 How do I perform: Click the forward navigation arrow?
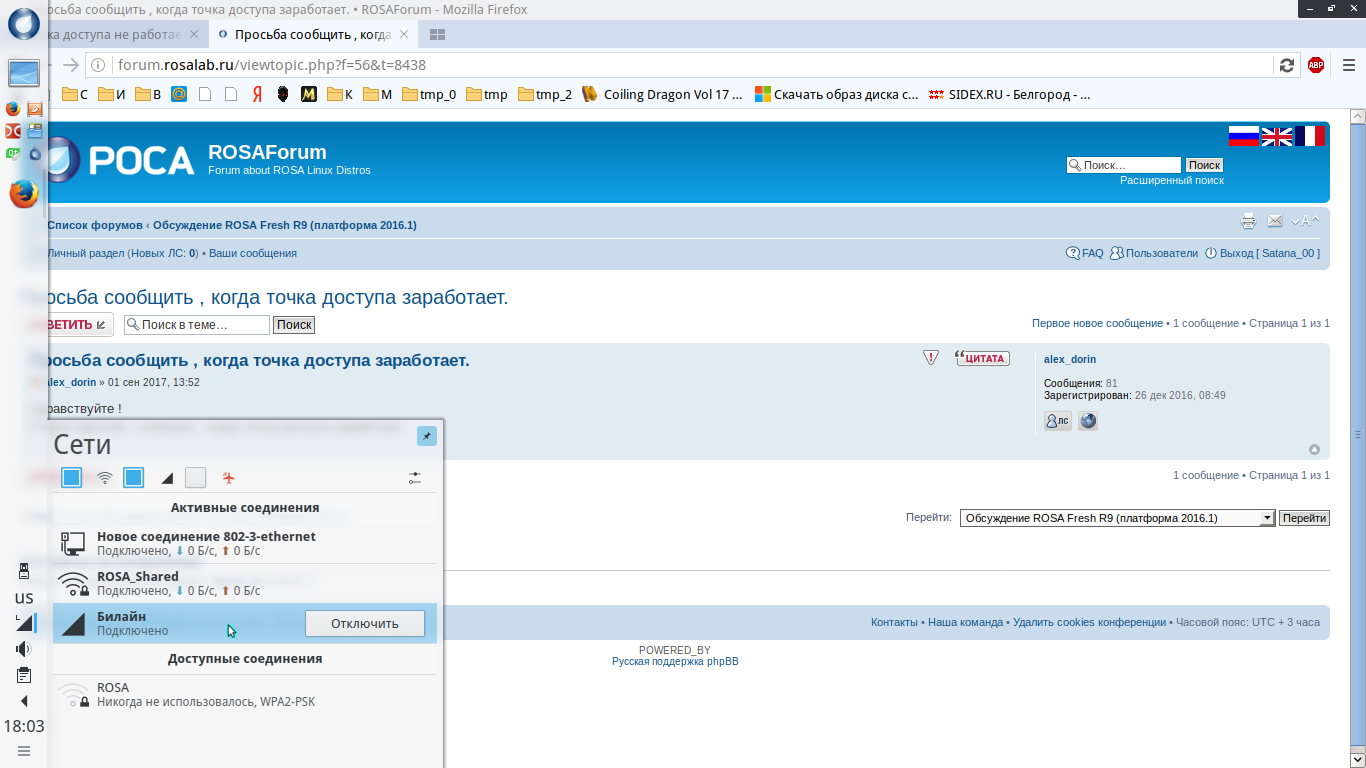tap(70, 65)
